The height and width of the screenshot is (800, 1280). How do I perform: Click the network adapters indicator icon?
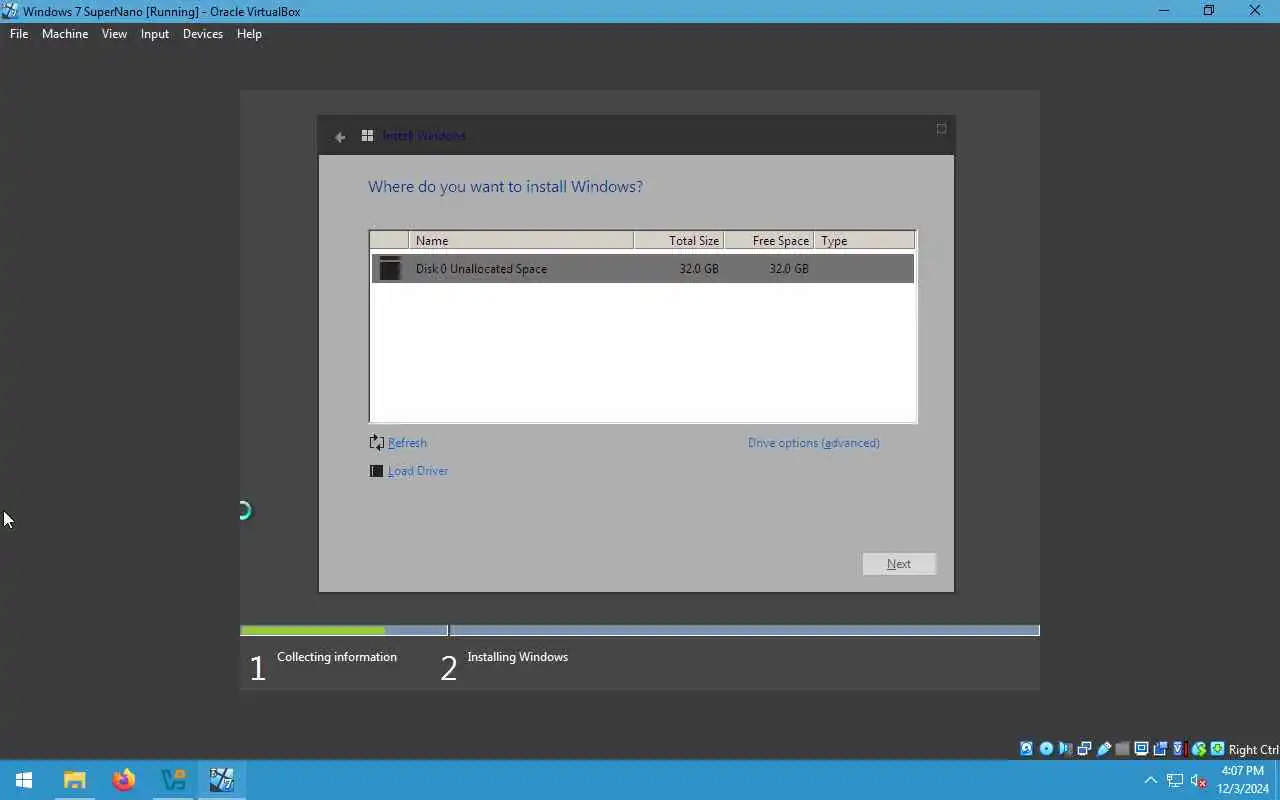pos(1084,749)
